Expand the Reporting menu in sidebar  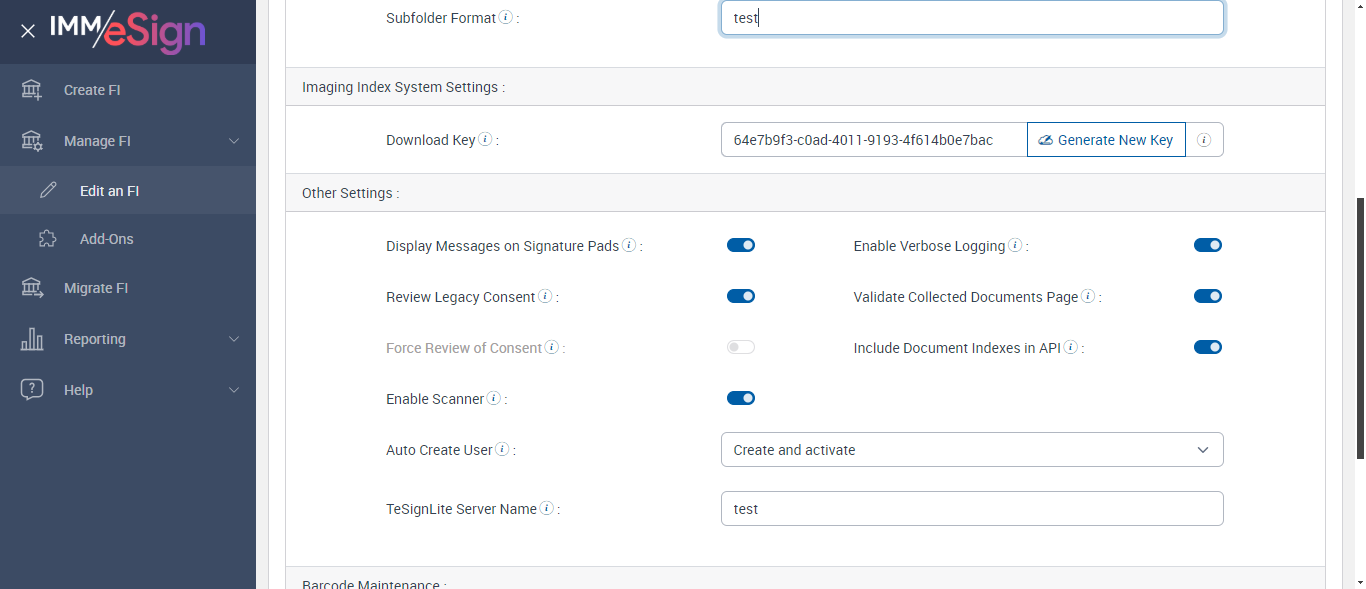click(234, 339)
